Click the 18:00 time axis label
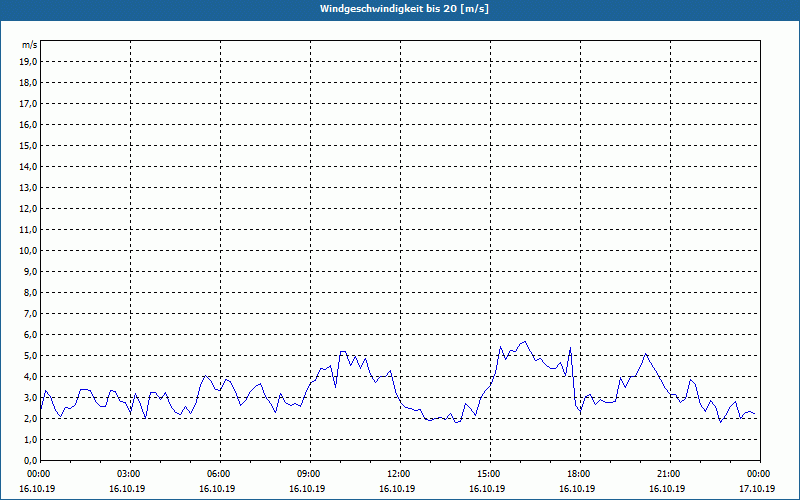This screenshot has width=800, height=500. click(581, 474)
